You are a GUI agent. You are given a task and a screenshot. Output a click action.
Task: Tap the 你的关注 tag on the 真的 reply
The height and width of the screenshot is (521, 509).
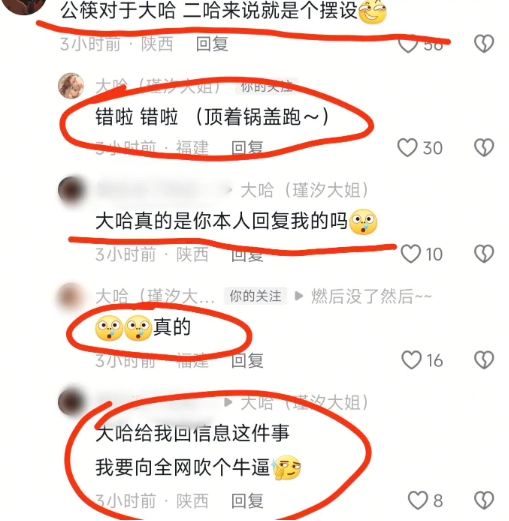click(x=255, y=296)
